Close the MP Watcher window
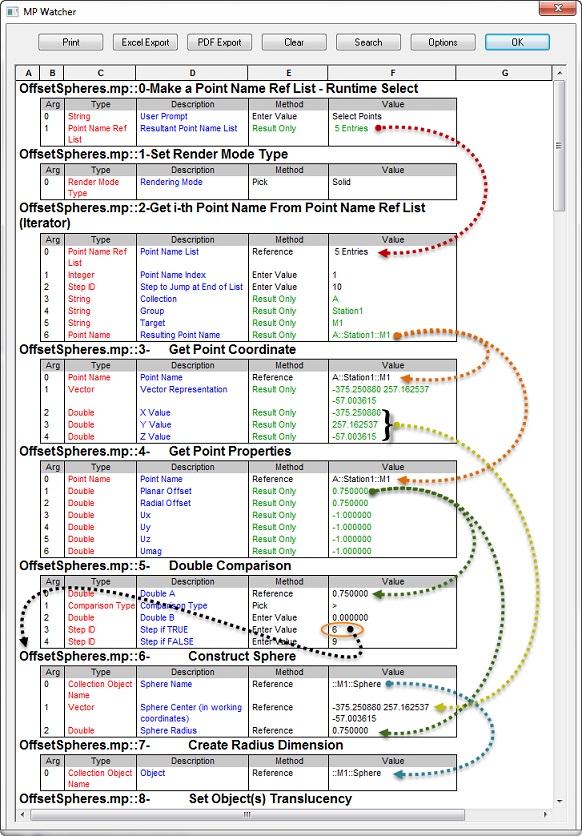Image resolution: width=582 pixels, height=836 pixels. [x=557, y=8]
